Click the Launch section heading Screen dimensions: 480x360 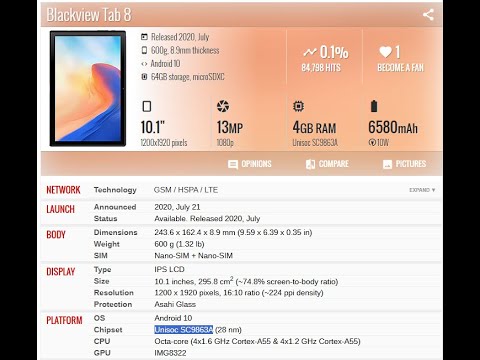click(x=60, y=209)
